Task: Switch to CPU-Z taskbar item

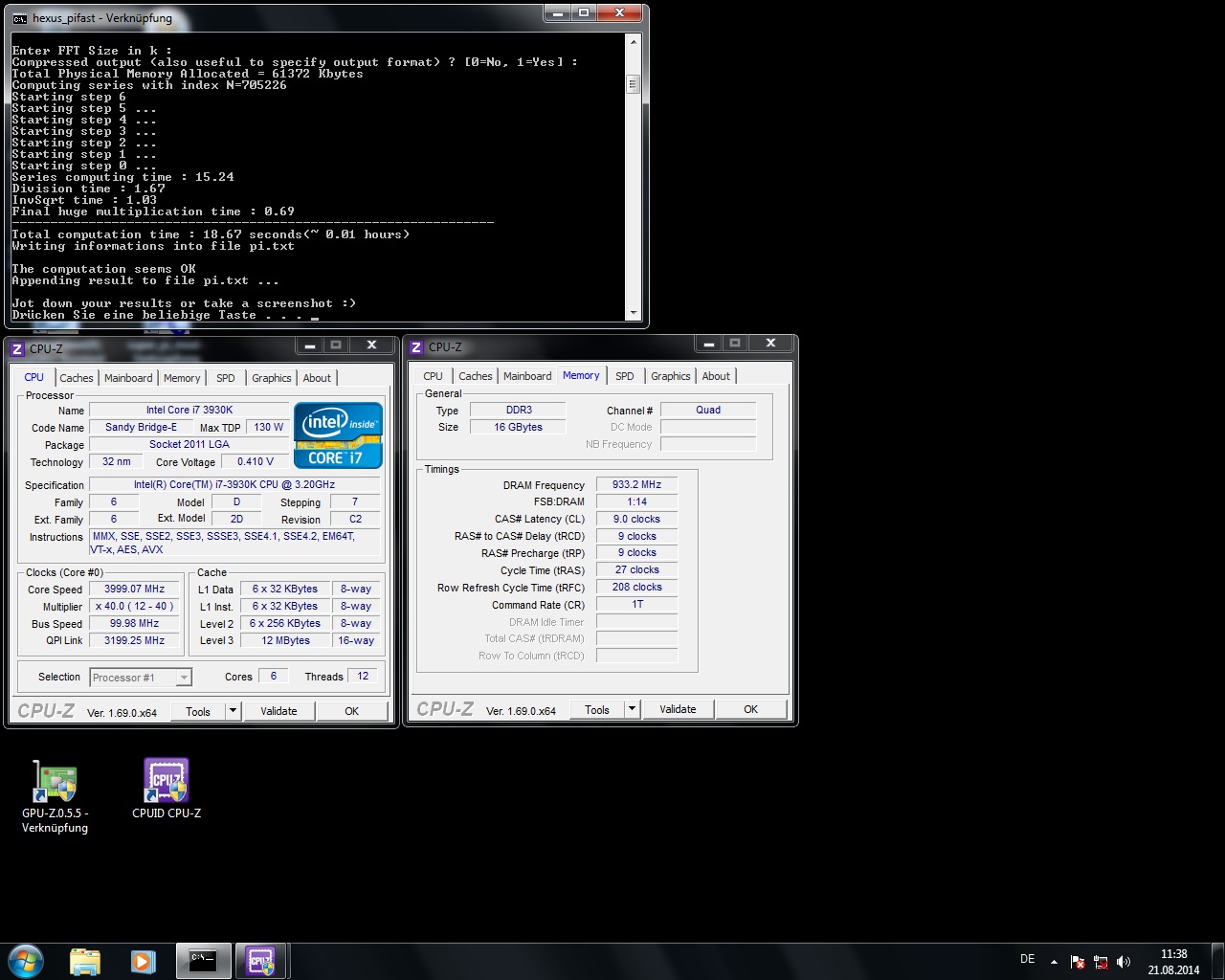Action: [x=260, y=961]
